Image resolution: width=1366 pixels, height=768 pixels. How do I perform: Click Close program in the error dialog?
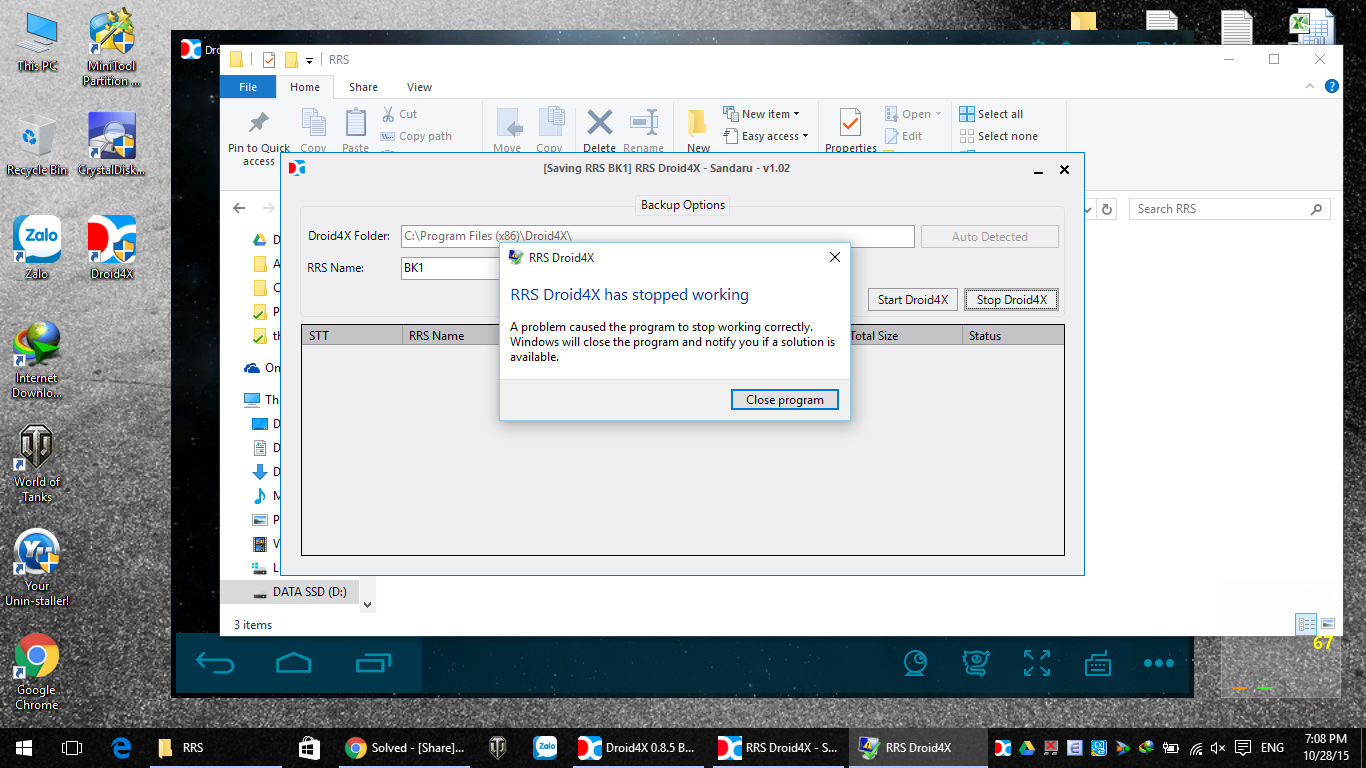click(x=784, y=400)
